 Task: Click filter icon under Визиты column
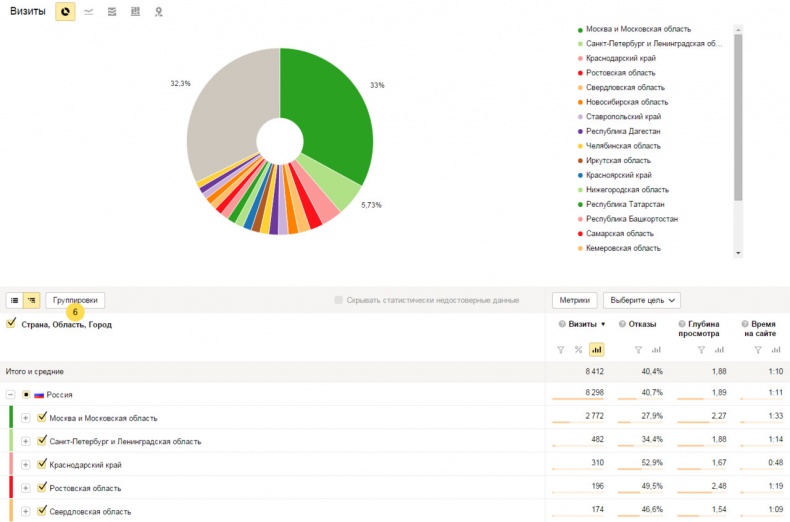[x=560, y=349]
